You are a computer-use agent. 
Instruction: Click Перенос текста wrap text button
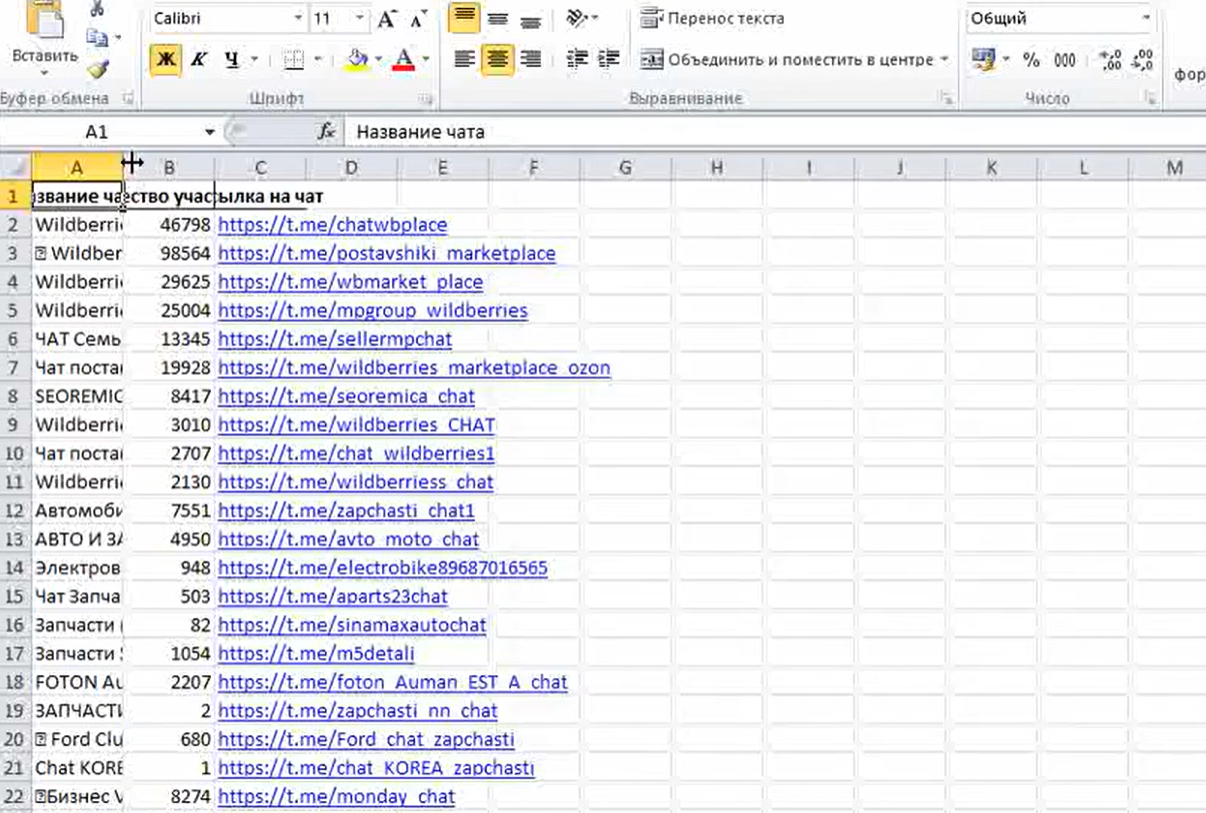coord(712,19)
